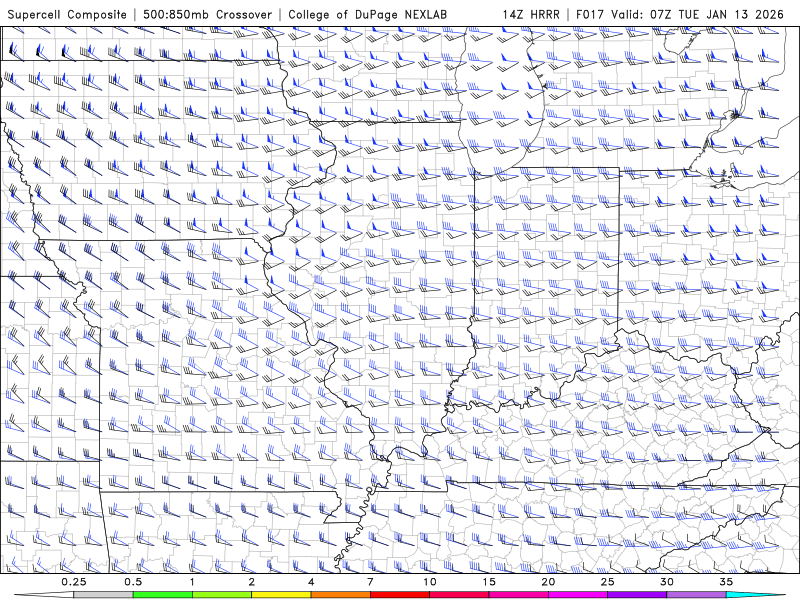Select the red 7–10 legend segment
Screen dimensions: 800x600
[399, 595]
